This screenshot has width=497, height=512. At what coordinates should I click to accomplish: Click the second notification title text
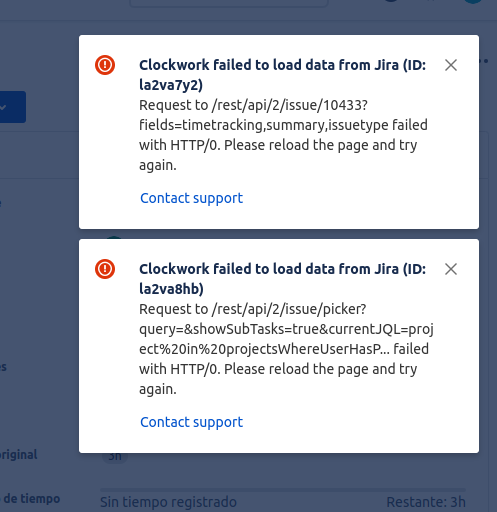(x=282, y=279)
